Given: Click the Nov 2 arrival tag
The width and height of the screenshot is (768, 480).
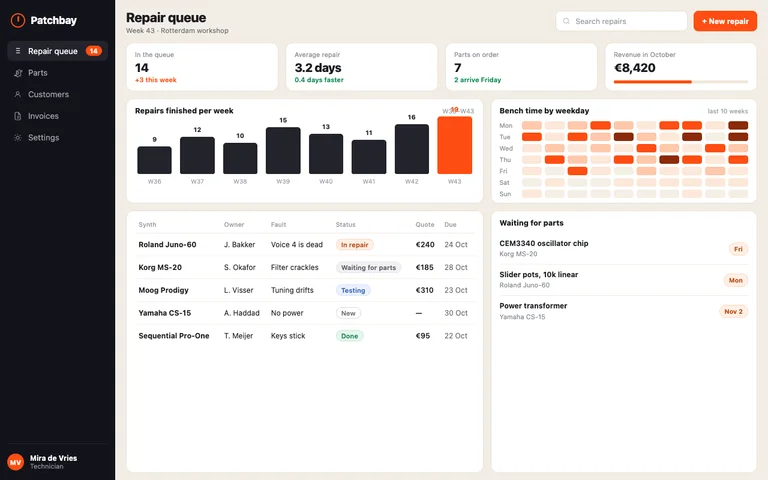Looking at the screenshot, I should (x=733, y=312).
